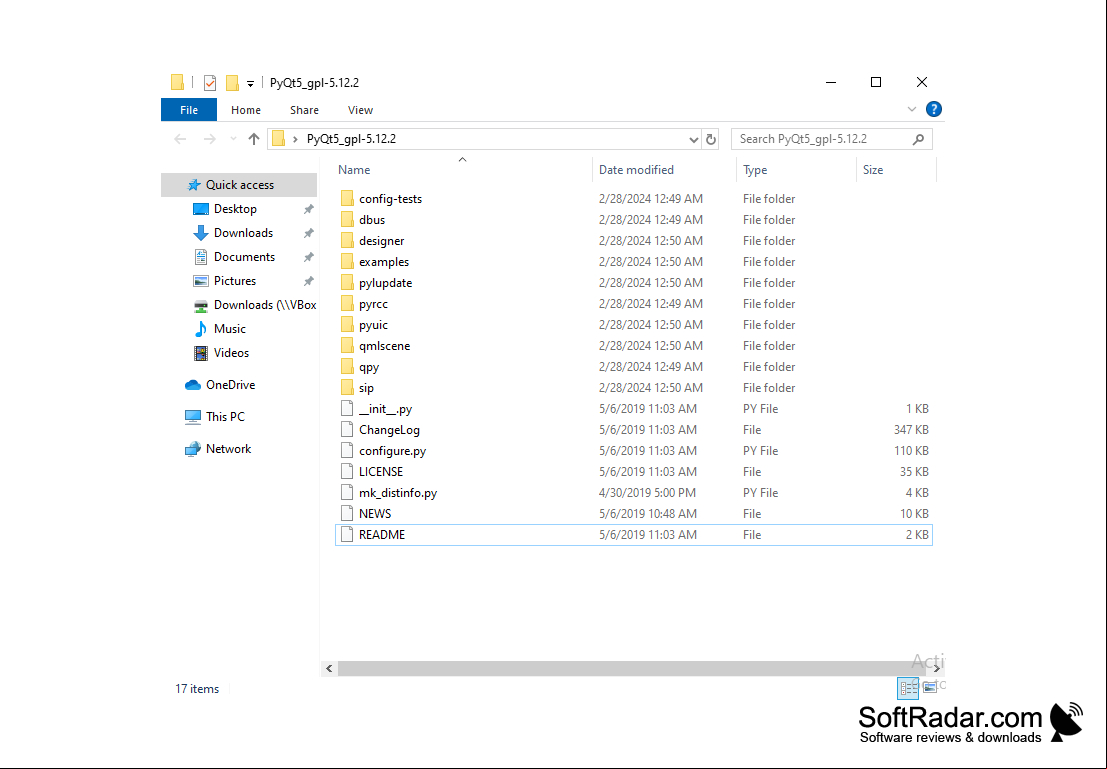
Task: Open Explorer Help question mark icon
Action: pyautogui.click(x=933, y=109)
